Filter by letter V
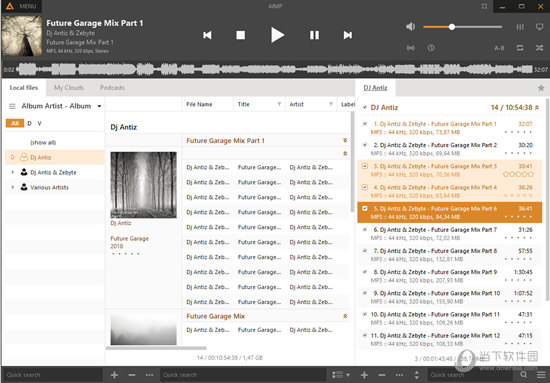The height and width of the screenshot is (383, 550). (x=40, y=123)
